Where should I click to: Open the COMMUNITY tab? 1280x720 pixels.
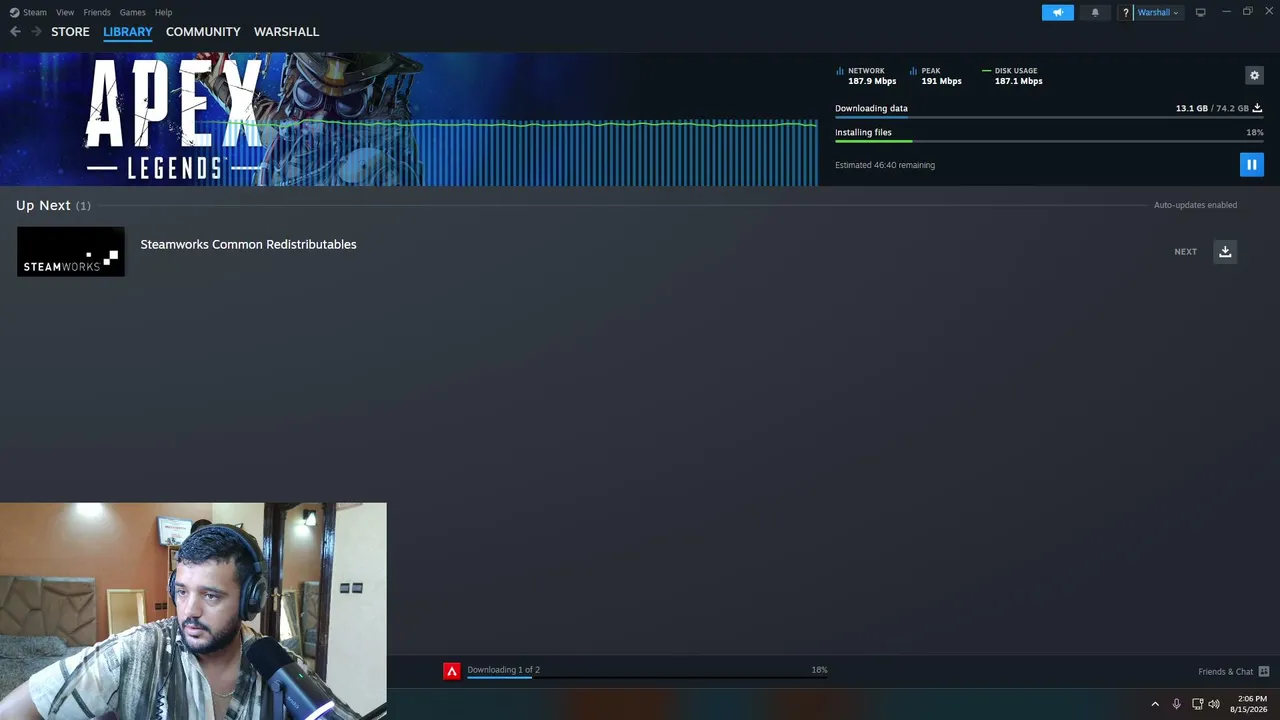[x=203, y=32]
